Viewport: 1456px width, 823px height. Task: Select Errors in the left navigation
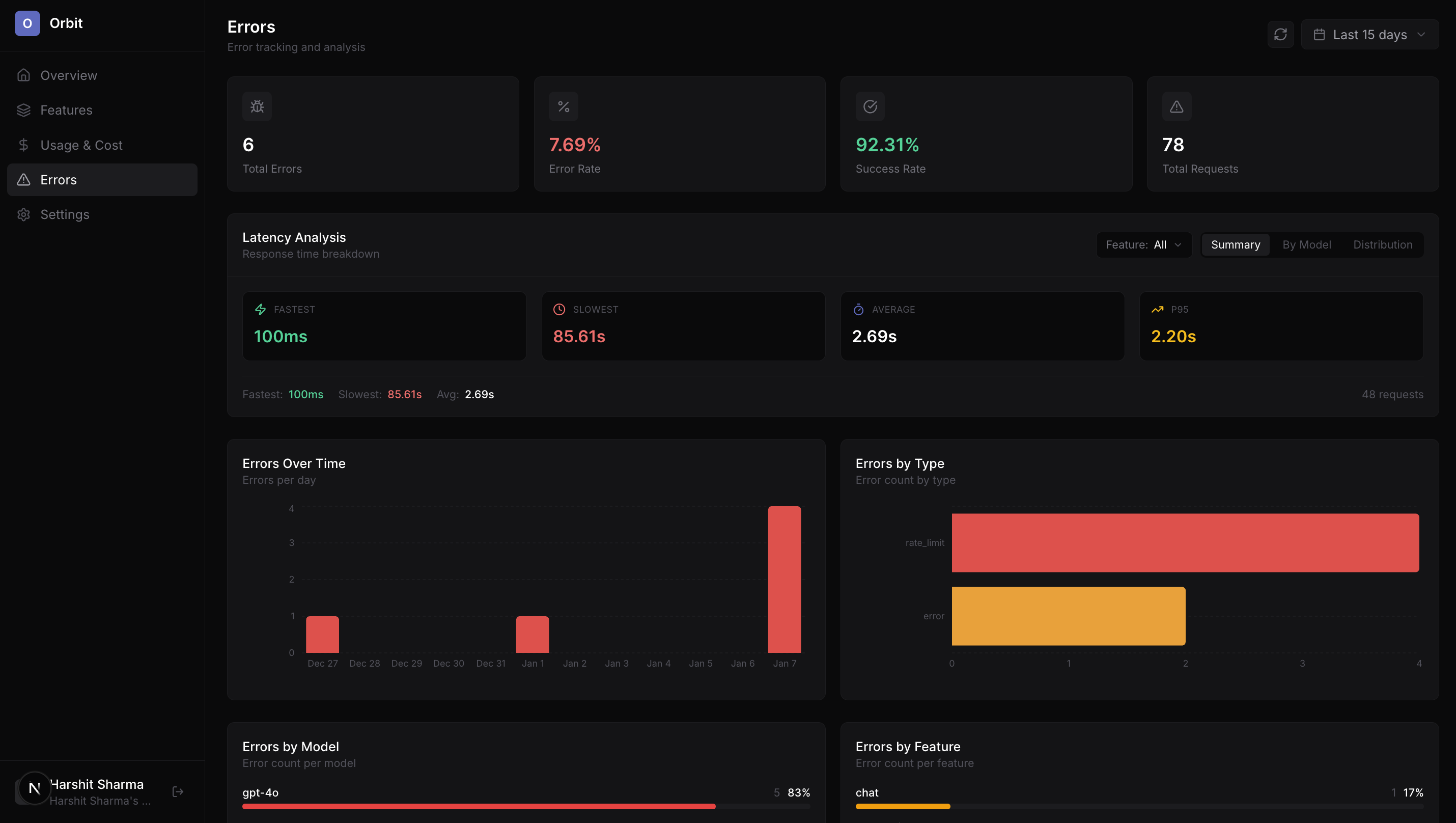point(59,180)
